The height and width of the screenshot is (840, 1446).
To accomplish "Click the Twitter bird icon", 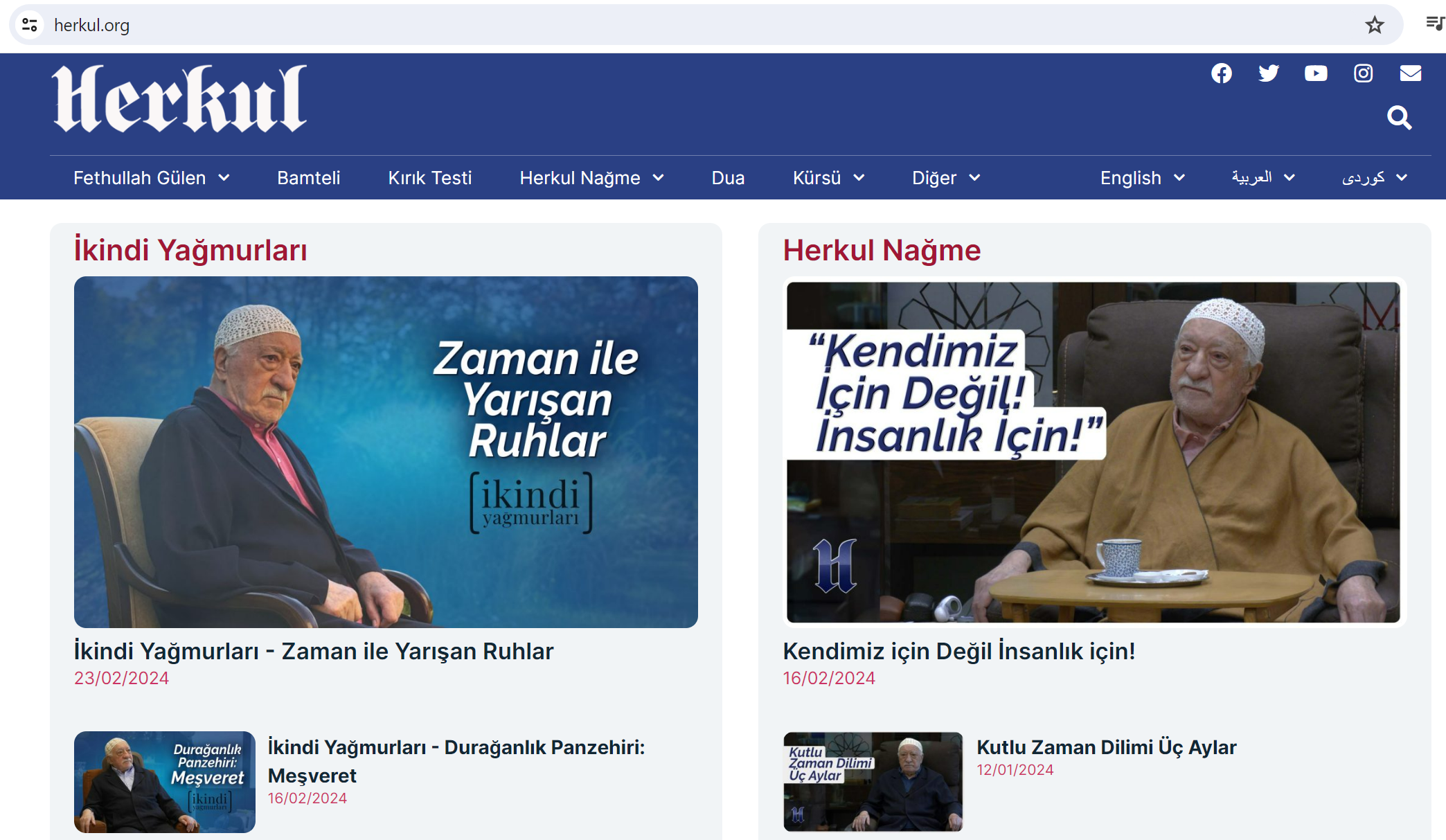I will point(1269,73).
